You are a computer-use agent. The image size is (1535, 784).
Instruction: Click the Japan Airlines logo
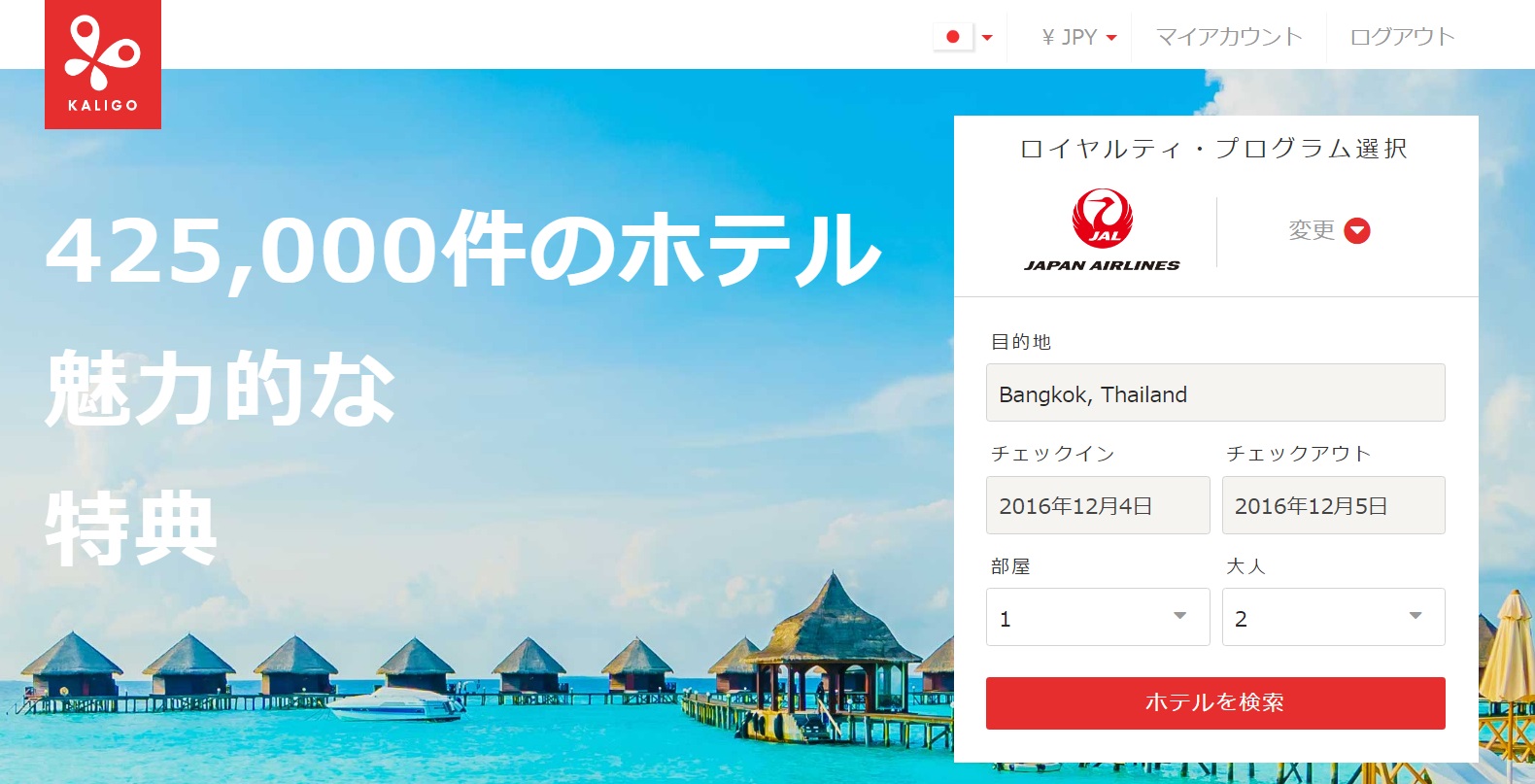(1102, 230)
